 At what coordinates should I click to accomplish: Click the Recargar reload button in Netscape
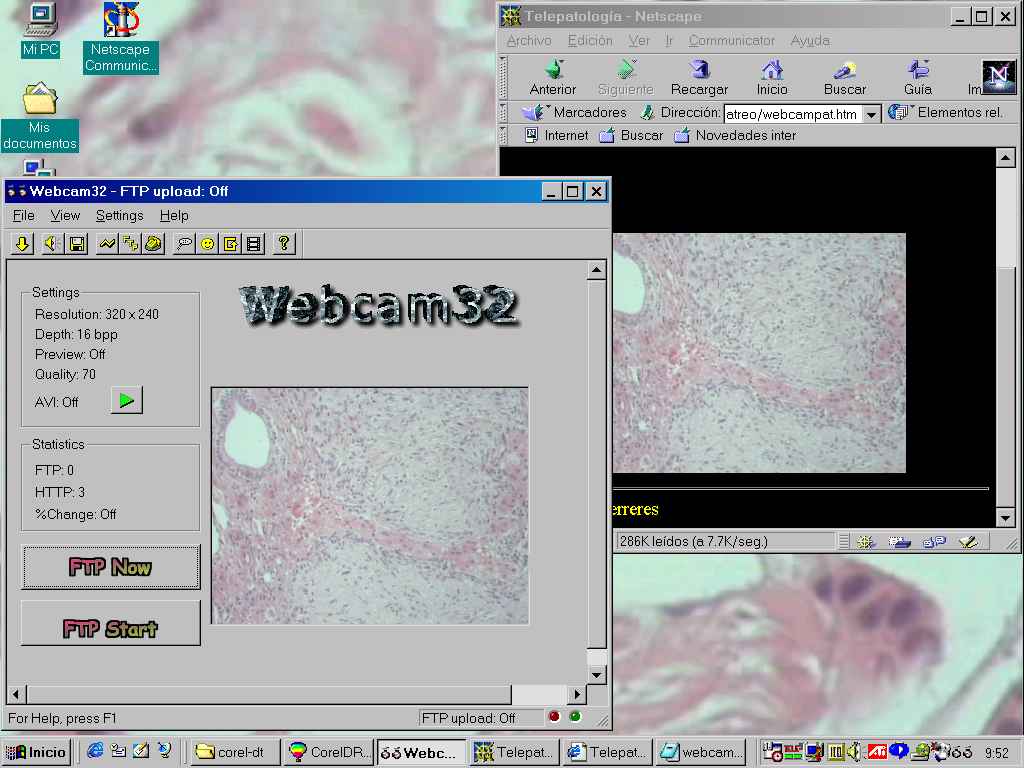(699, 78)
